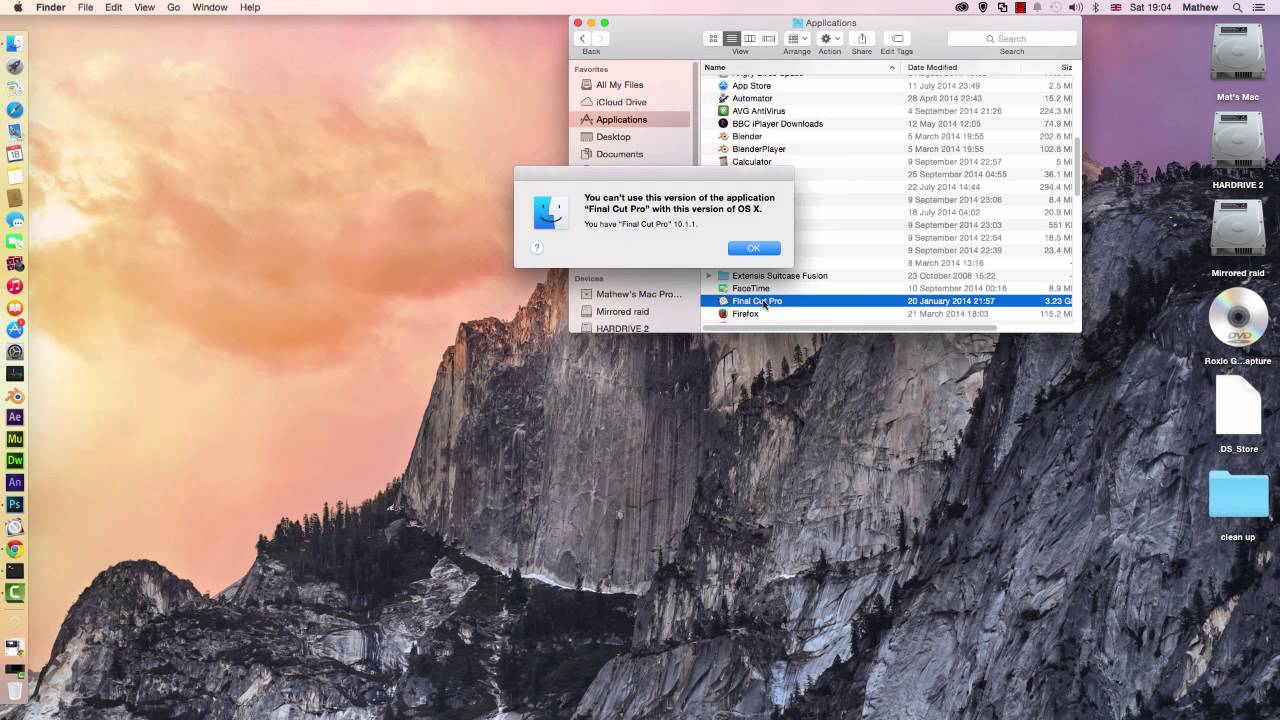This screenshot has width=1280, height=720.
Task: Switch Finder to Cover Flow view
Action: pyautogui.click(x=769, y=39)
